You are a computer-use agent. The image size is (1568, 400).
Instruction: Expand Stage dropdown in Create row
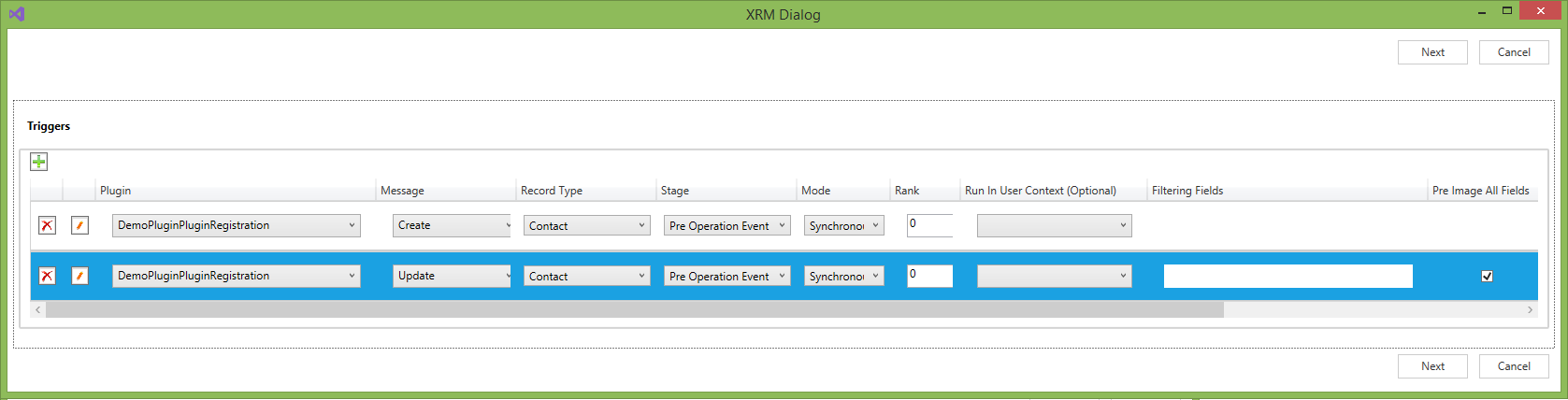click(x=726, y=225)
